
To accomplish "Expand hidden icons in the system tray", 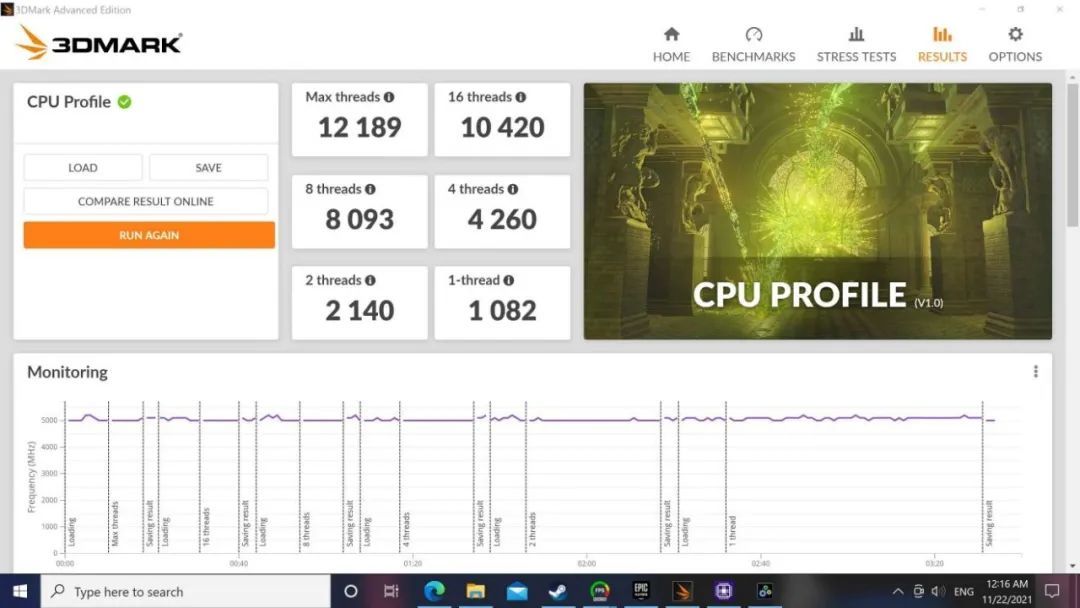I will [x=897, y=591].
